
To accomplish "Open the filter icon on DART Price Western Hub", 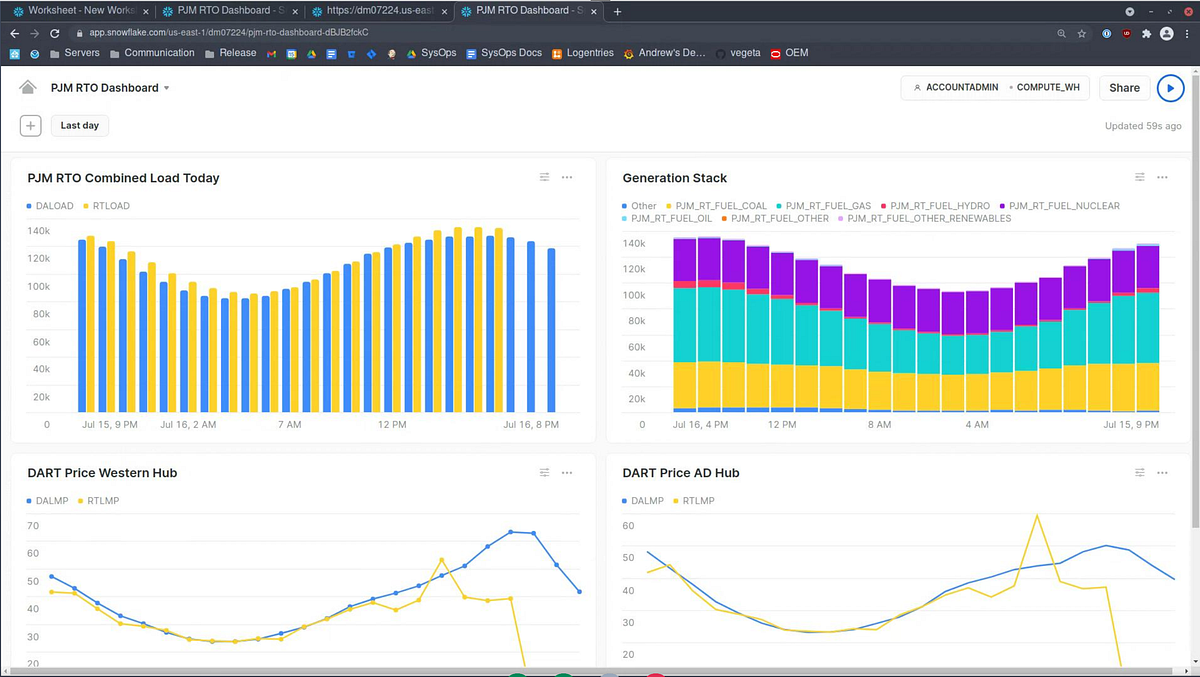I will click(x=543, y=472).
